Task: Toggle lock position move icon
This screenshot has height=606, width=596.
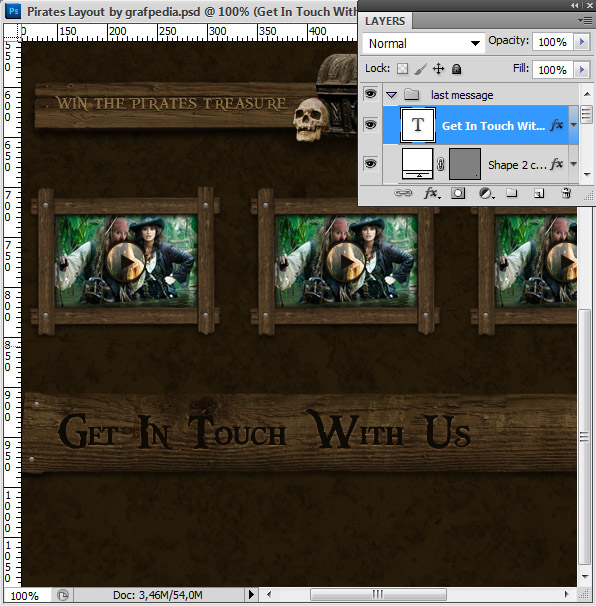Action: click(438, 69)
